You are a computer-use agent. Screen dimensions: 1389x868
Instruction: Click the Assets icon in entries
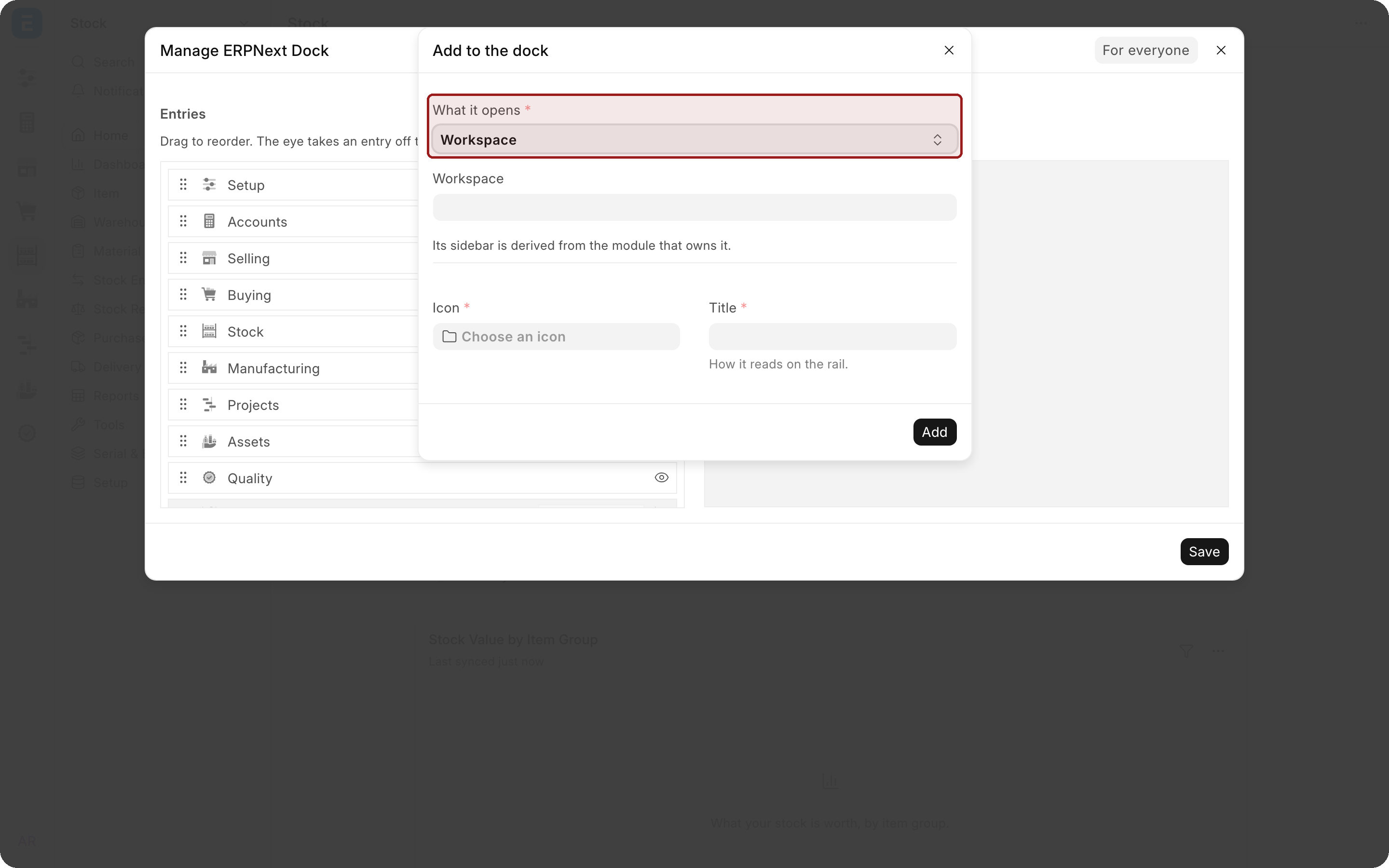click(x=209, y=441)
